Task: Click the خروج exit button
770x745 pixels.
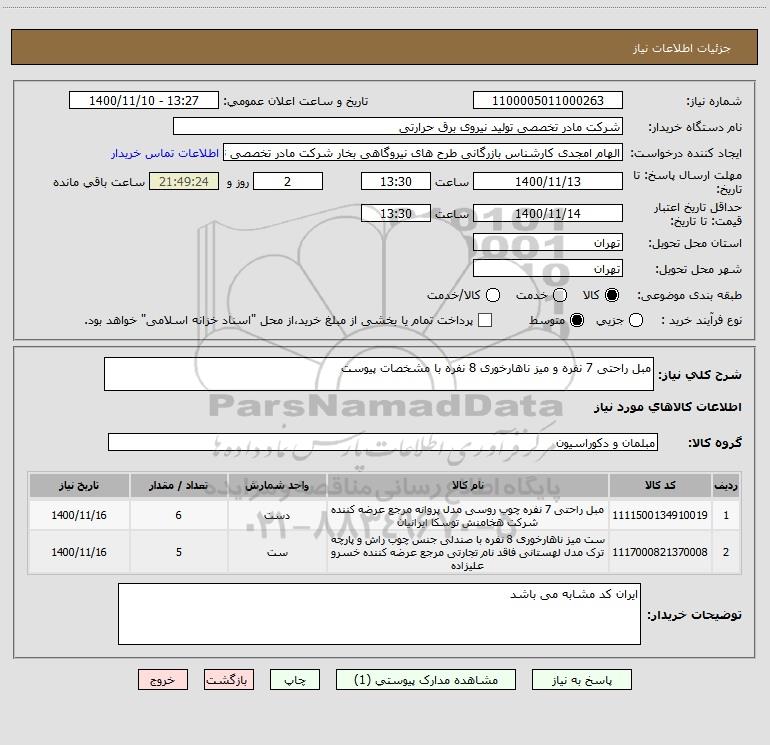Action: click(163, 680)
